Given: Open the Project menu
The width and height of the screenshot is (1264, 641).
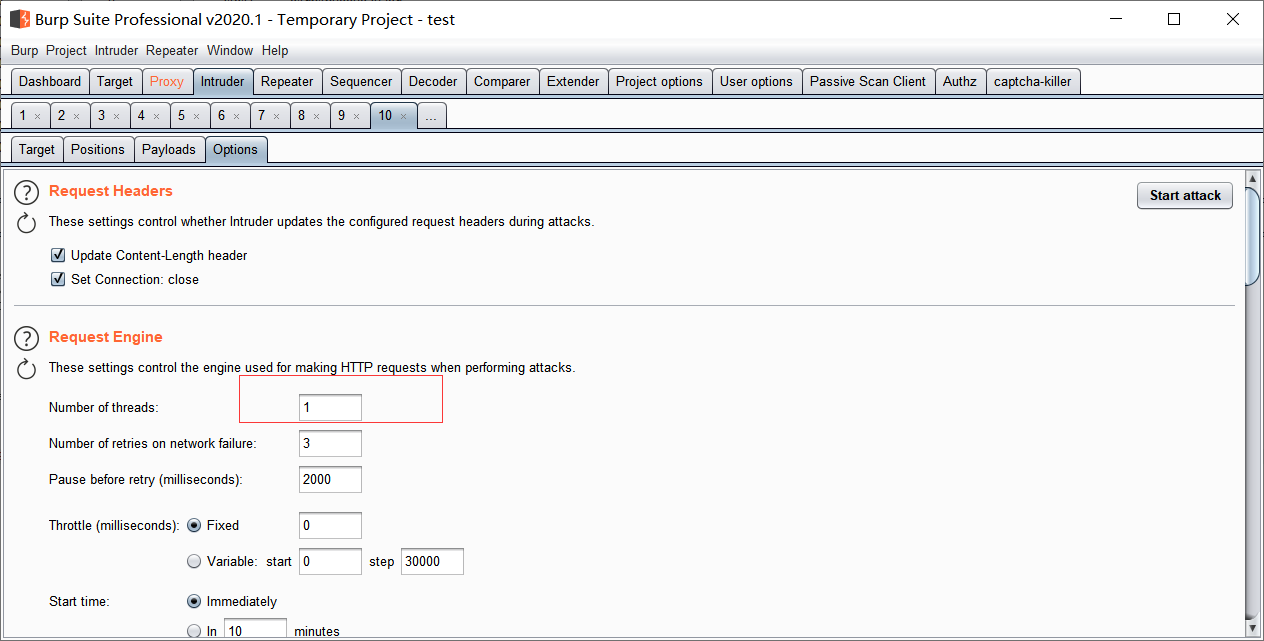Looking at the screenshot, I should pyautogui.click(x=67, y=50).
